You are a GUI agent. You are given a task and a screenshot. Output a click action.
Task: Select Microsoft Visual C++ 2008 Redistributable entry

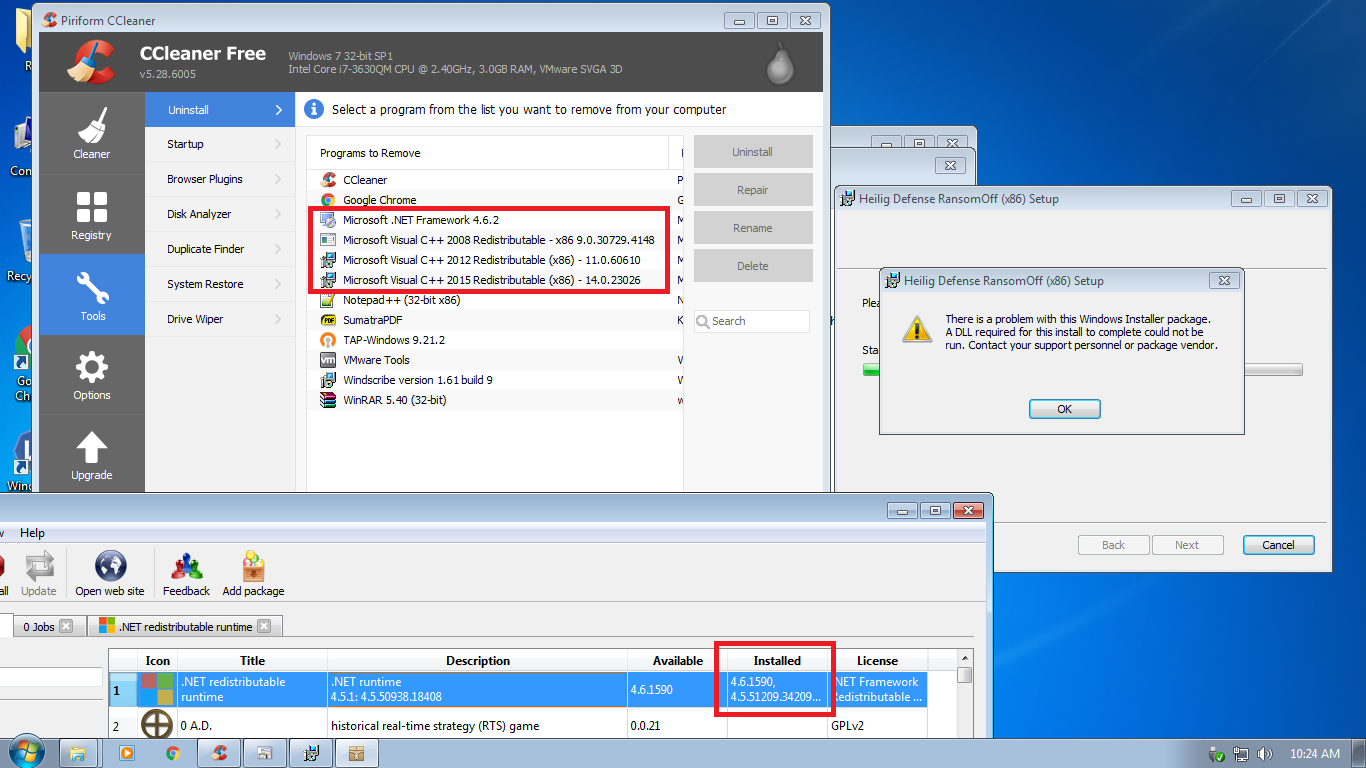coord(499,240)
